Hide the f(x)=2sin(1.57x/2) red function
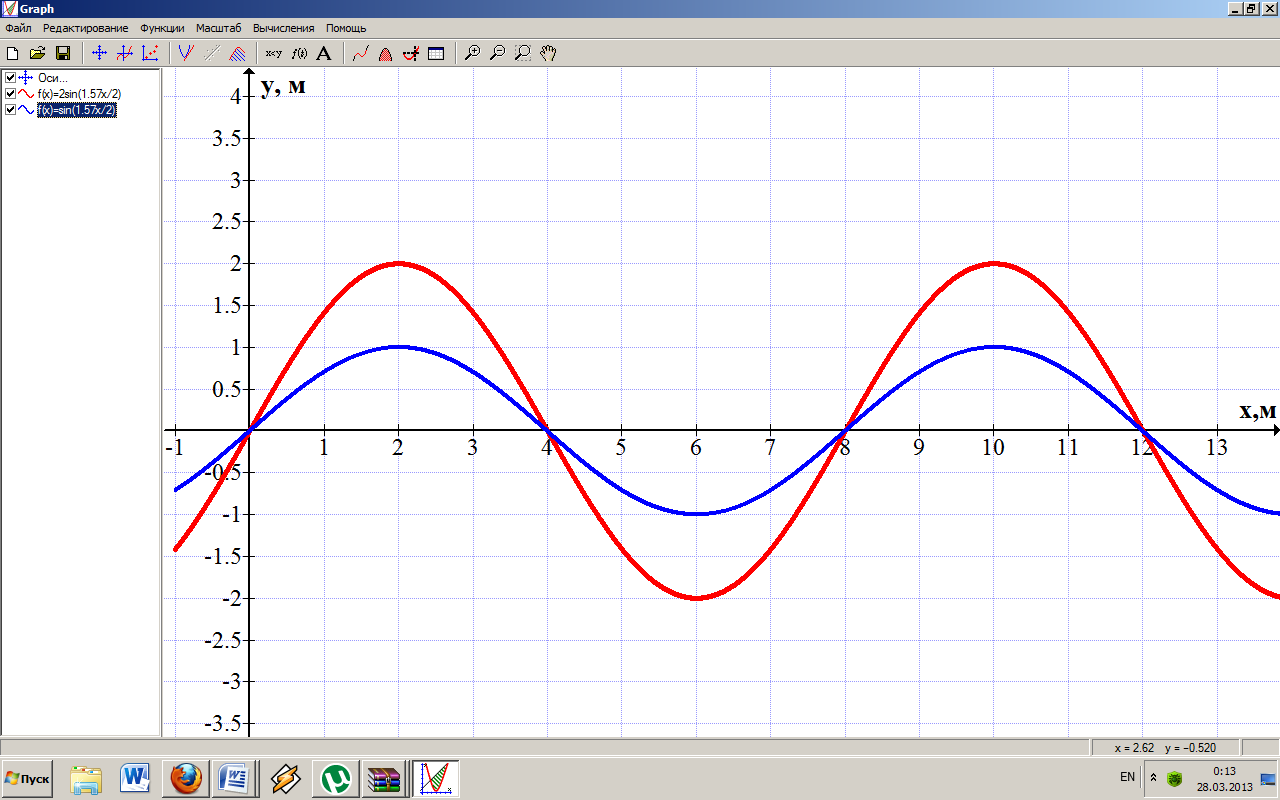The height and width of the screenshot is (800, 1280). [x=10, y=94]
